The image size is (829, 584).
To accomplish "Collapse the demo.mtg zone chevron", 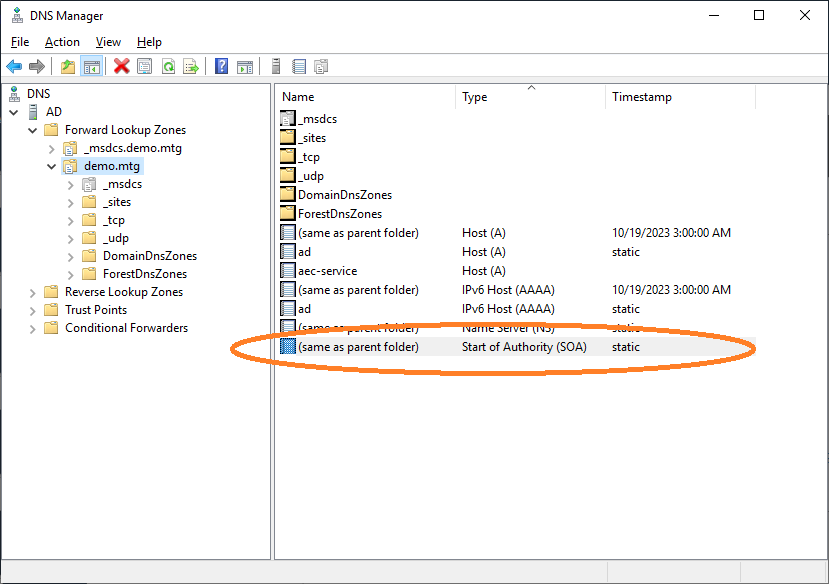I will [x=50, y=166].
